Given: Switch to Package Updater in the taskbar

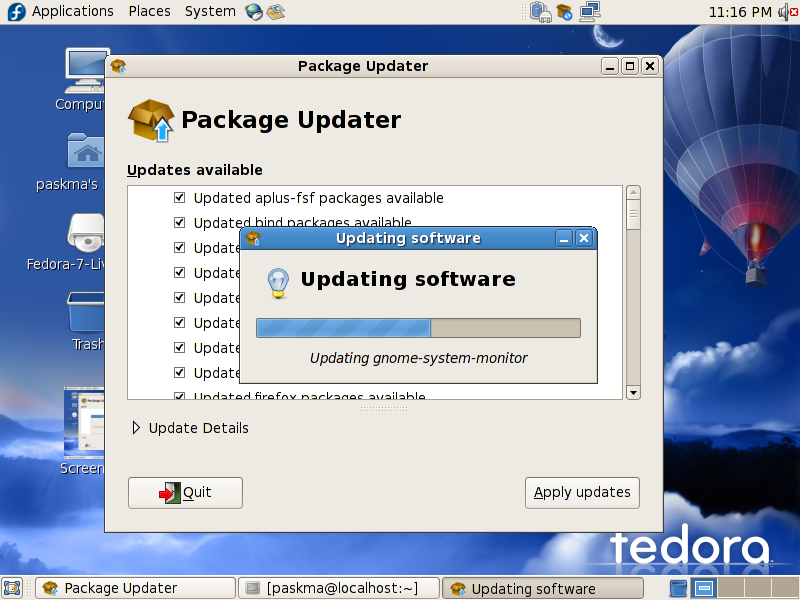Looking at the screenshot, I should click(x=136, y=588).
